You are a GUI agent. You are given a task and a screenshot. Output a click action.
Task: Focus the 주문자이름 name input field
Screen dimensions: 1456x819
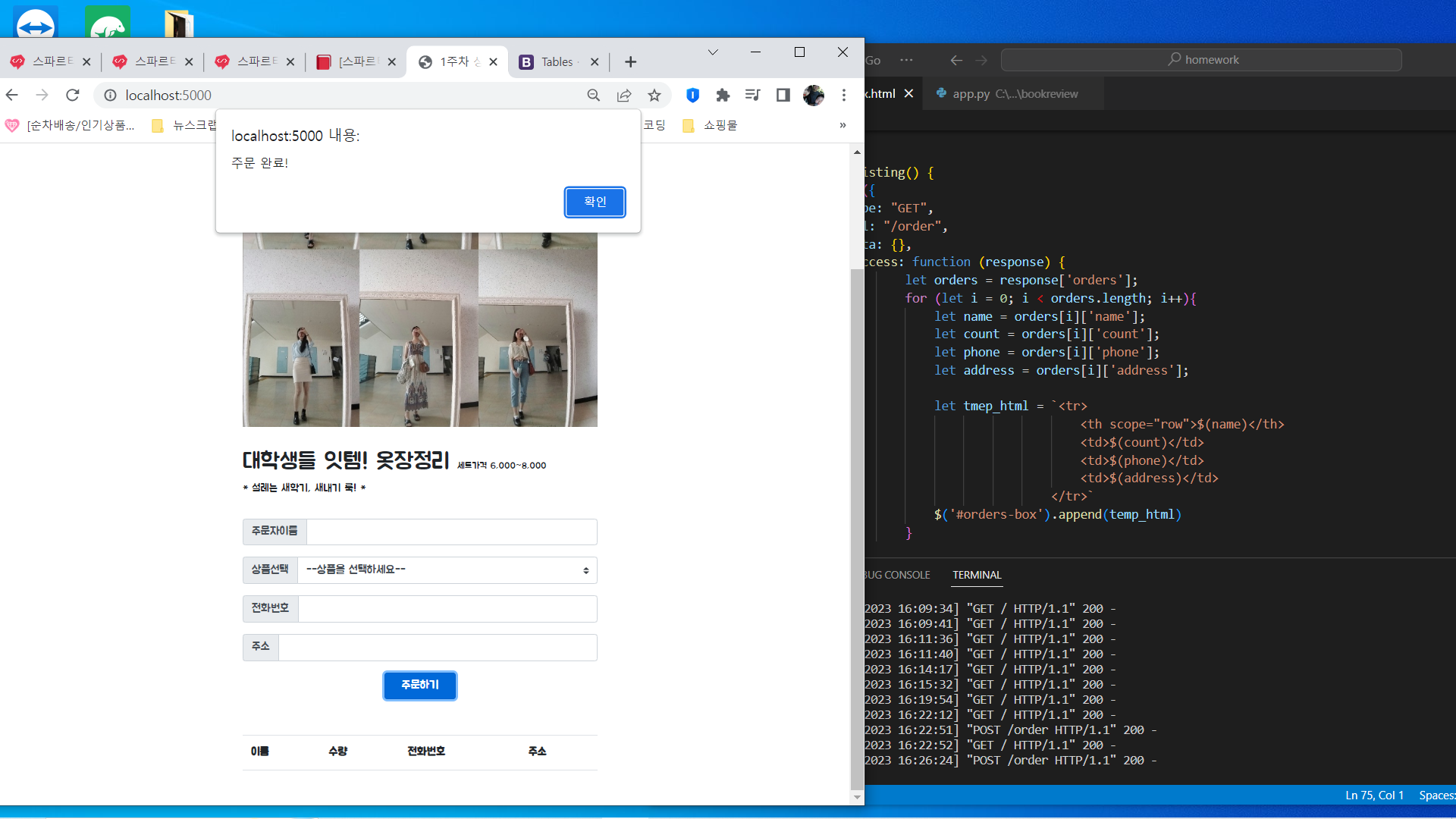coord(451,532)
